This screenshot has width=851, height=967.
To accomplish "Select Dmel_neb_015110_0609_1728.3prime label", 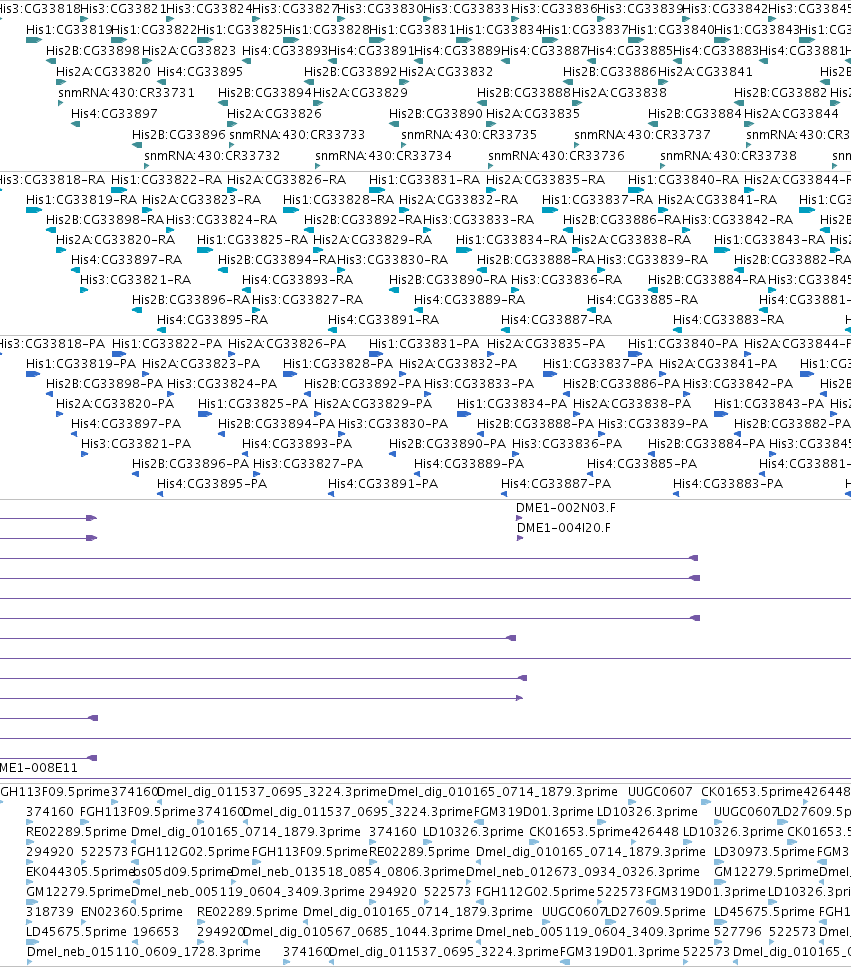I will (144, 952).
